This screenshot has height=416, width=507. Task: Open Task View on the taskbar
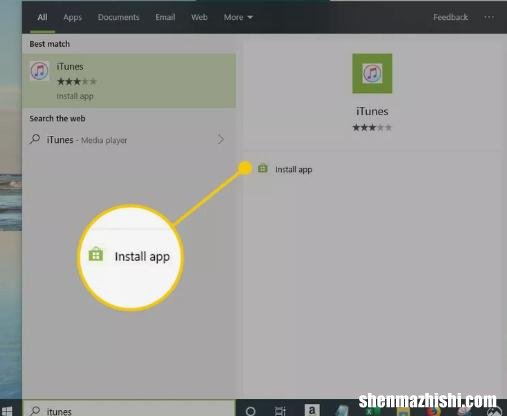[280, 411]
